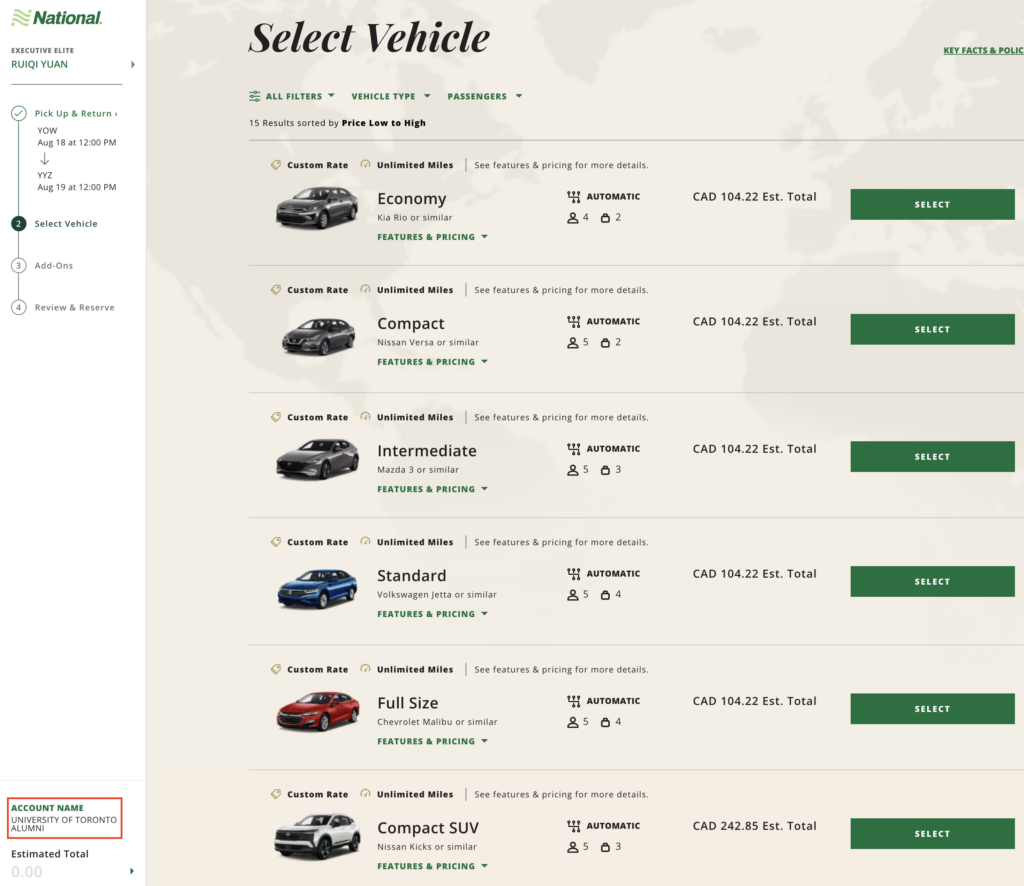Click the Select Vehicle step label
1024x886 pixels.
pos(66,223)
